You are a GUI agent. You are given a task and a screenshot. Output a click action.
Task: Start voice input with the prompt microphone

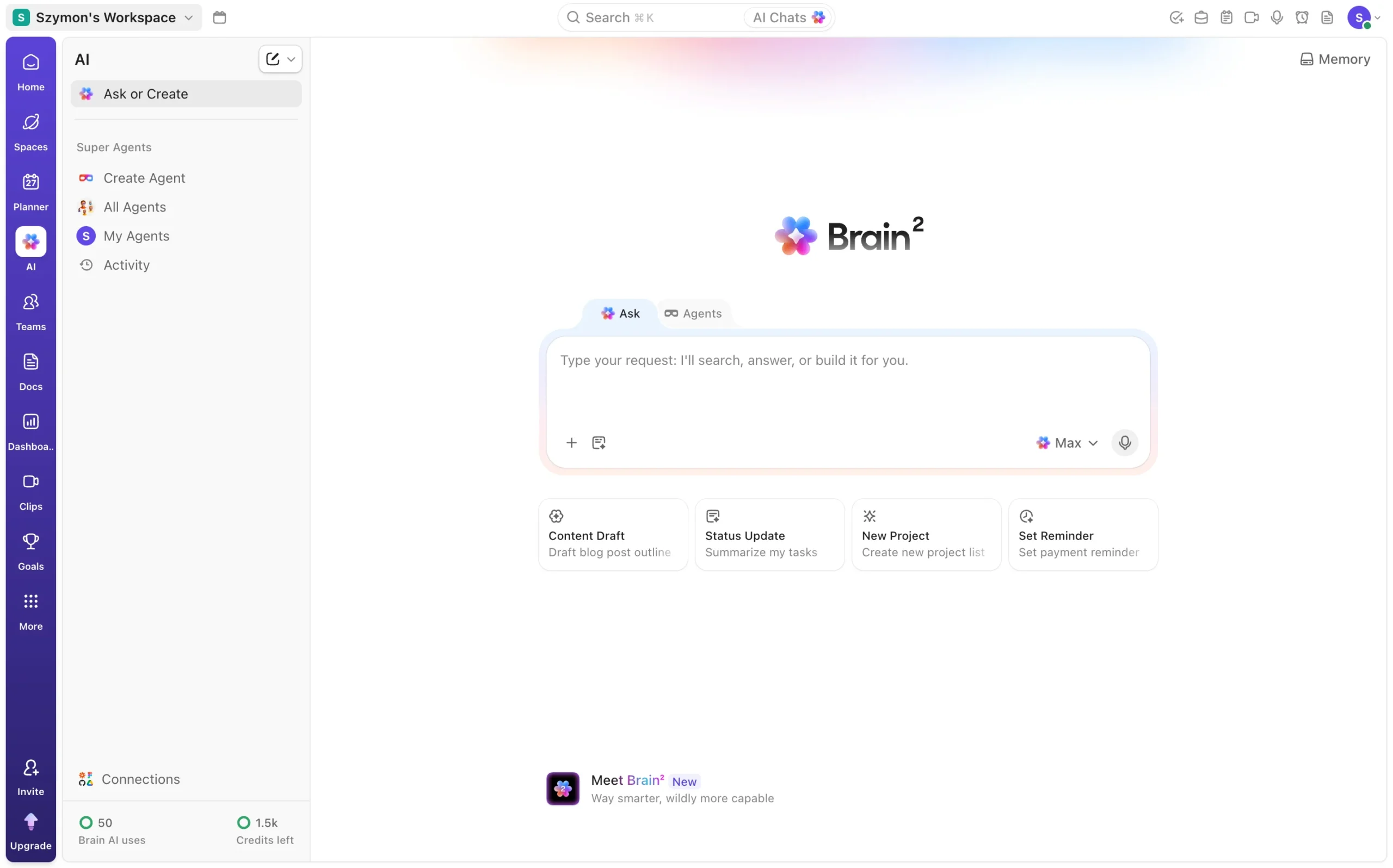1125,443
